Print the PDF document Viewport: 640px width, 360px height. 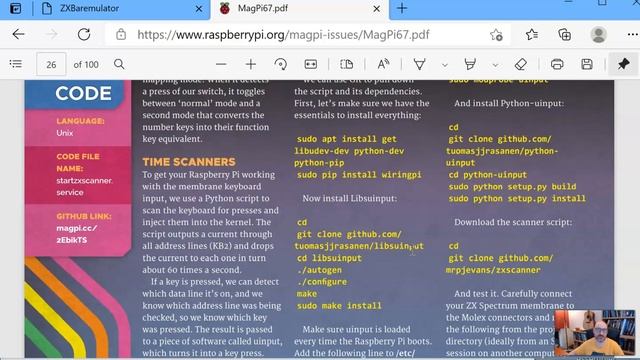(557, 64)
